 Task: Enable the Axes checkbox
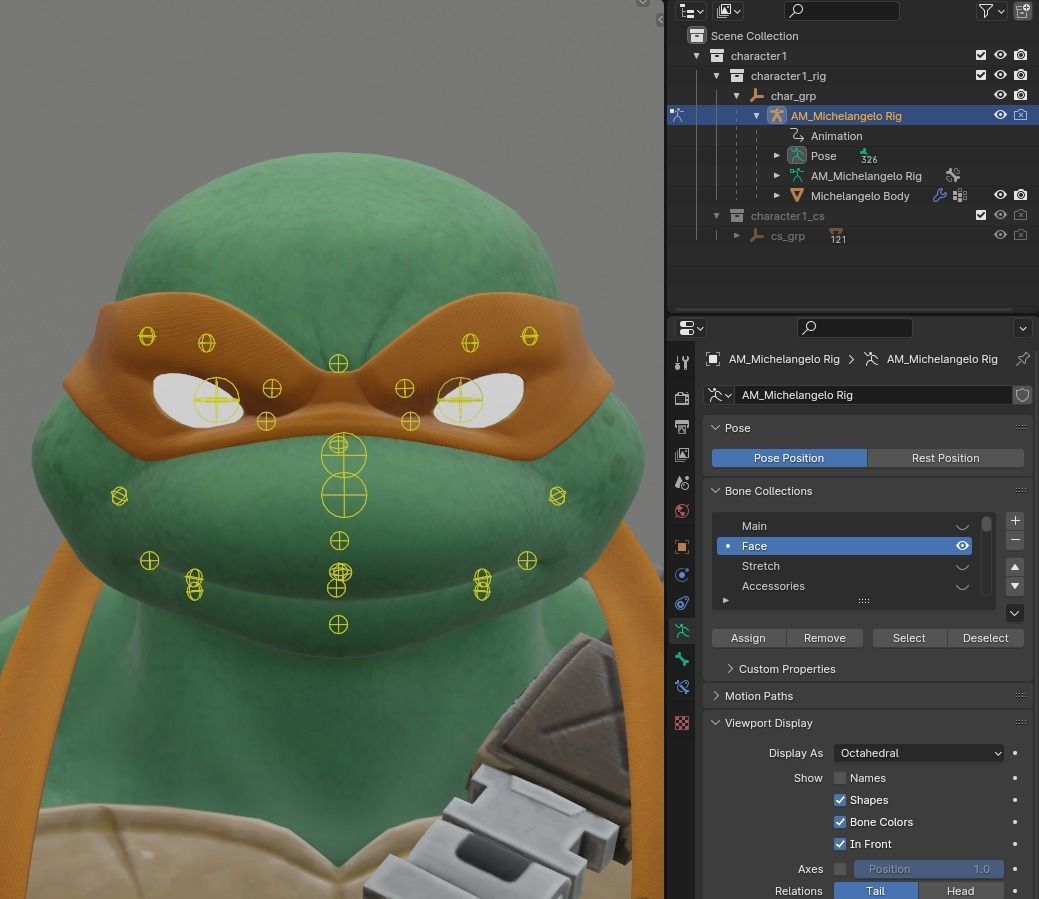(840, 869)
